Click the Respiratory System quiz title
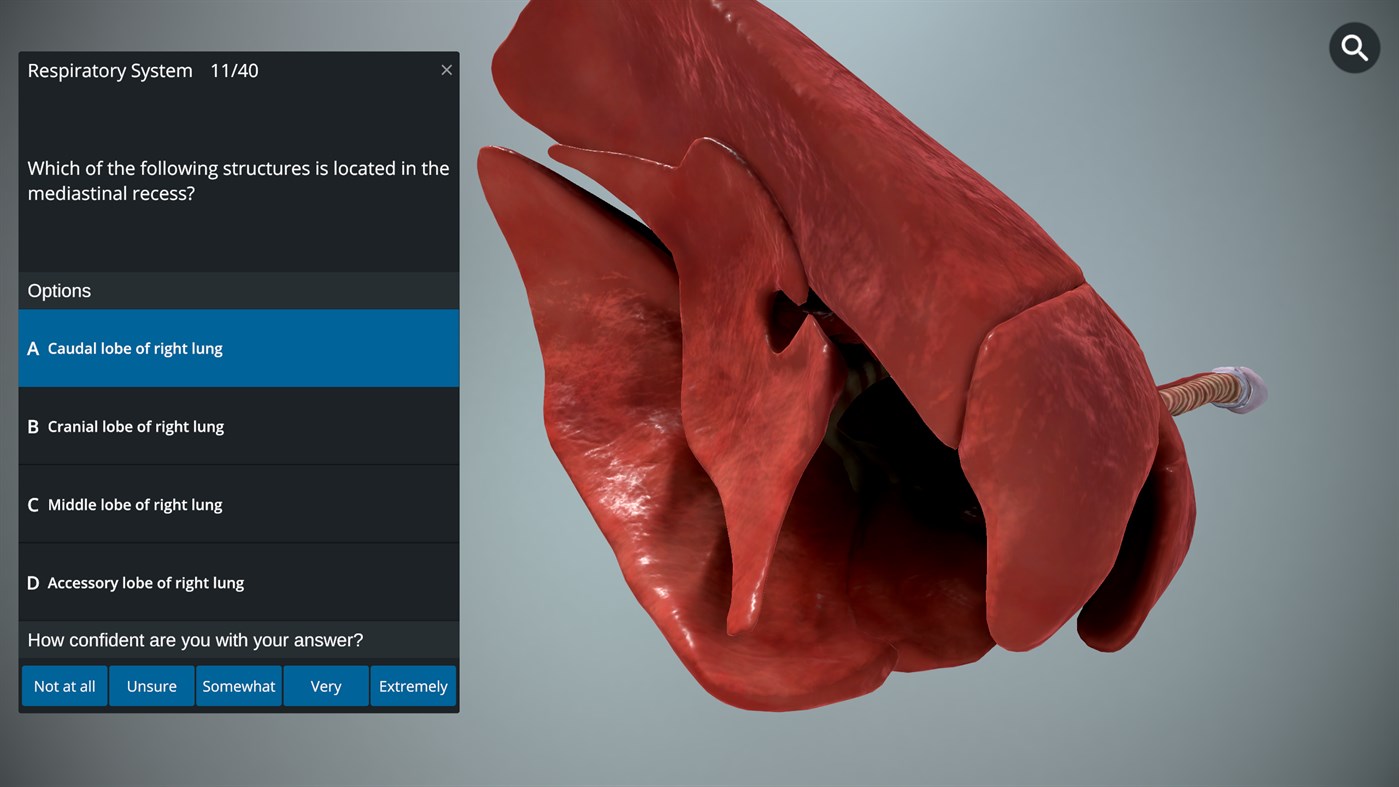This screenshot has height=787, width=1399. click(x=110, y=70)
